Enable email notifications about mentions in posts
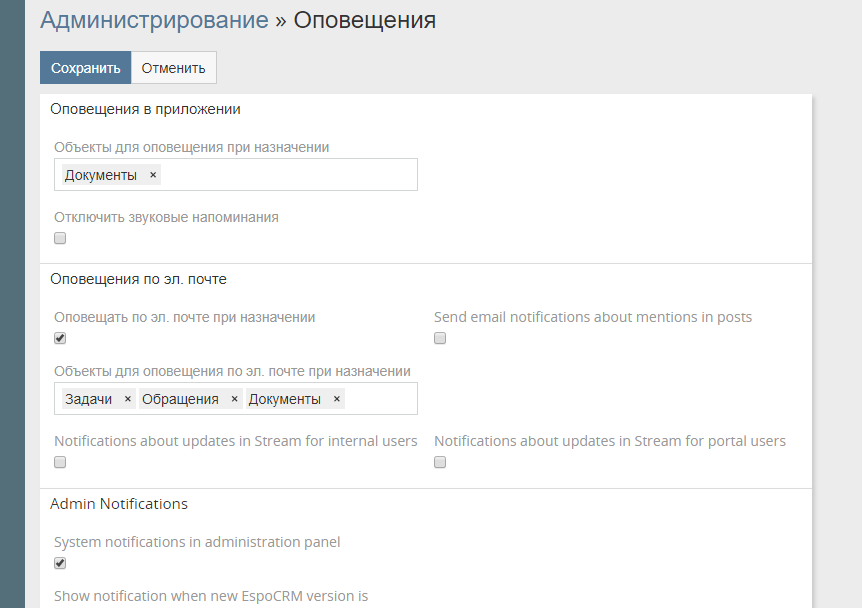 pyautogui.click(x=440, y=338)
